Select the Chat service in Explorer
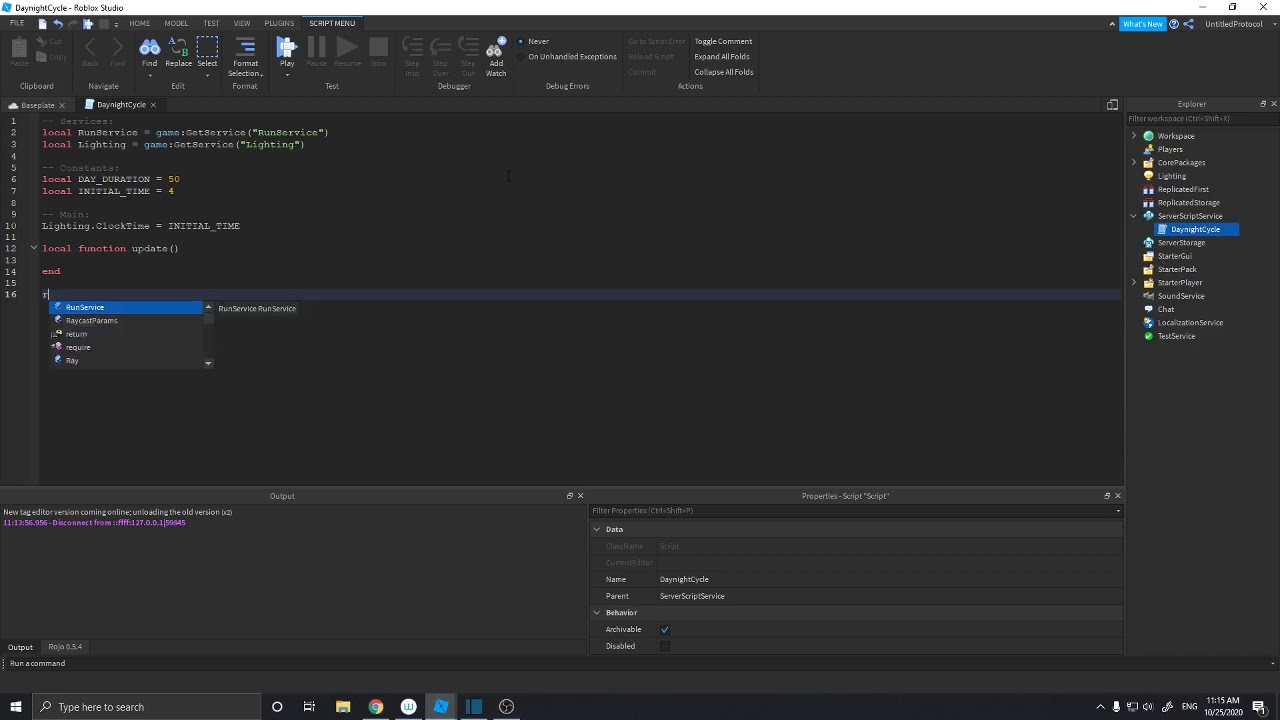1280x720 pixels. [1165, 309]
